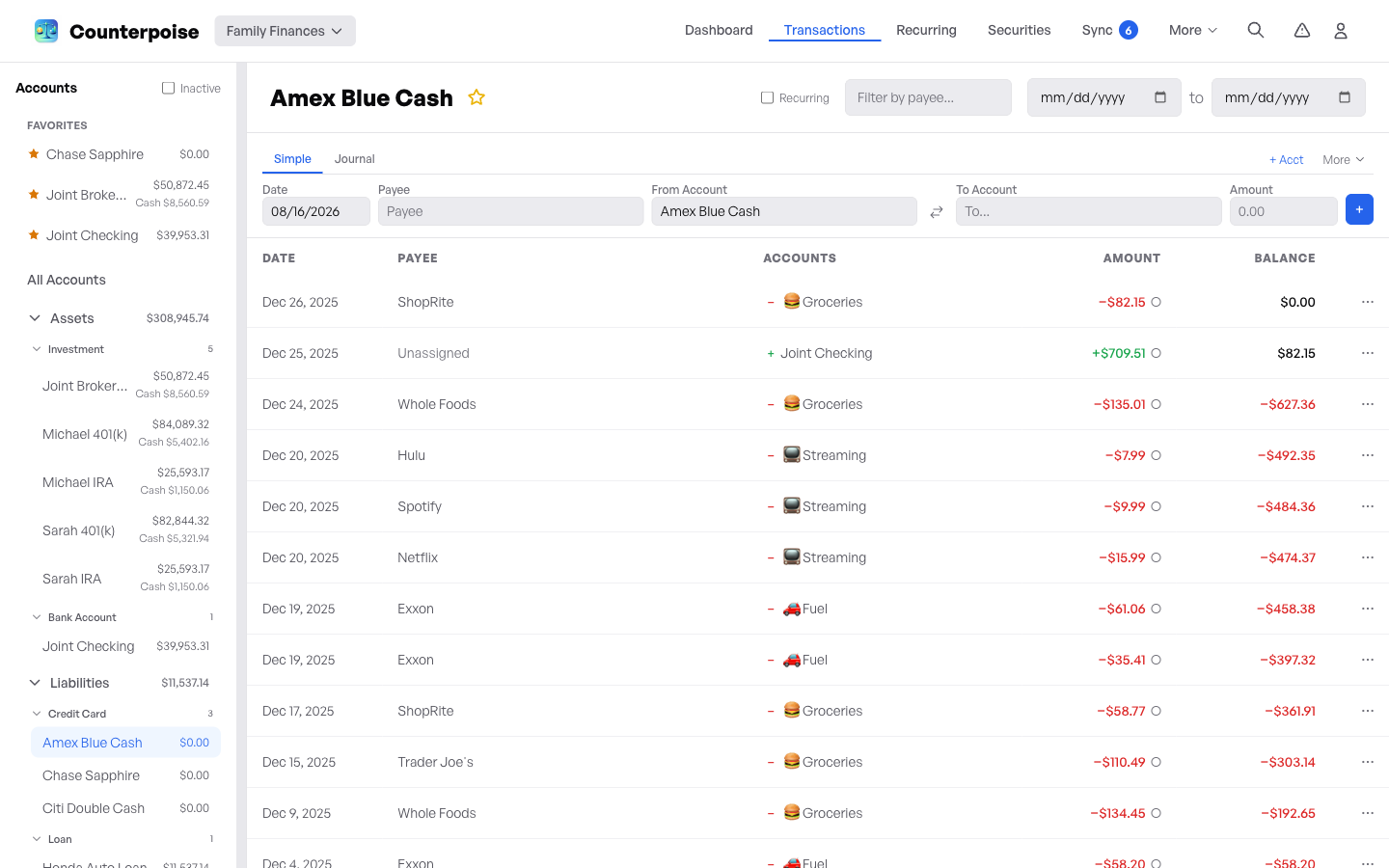Click the transaction Date field 08/16/2026
This screenshot has height=868, width=1389.
pyautogui.click(x=315, y=211)
